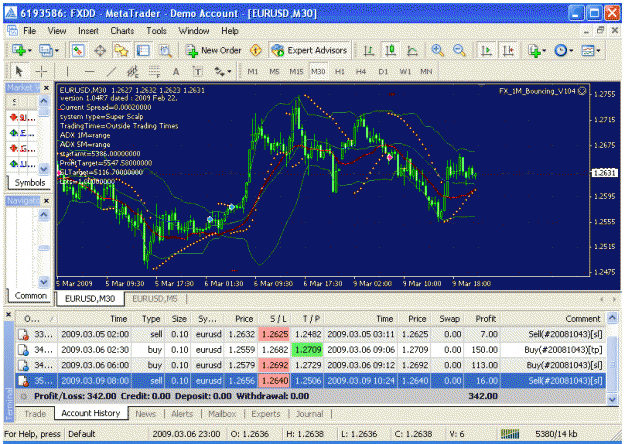Open the Charts menu
The height and width of the screenshot is (444, 625).
[x=122, y=31]
